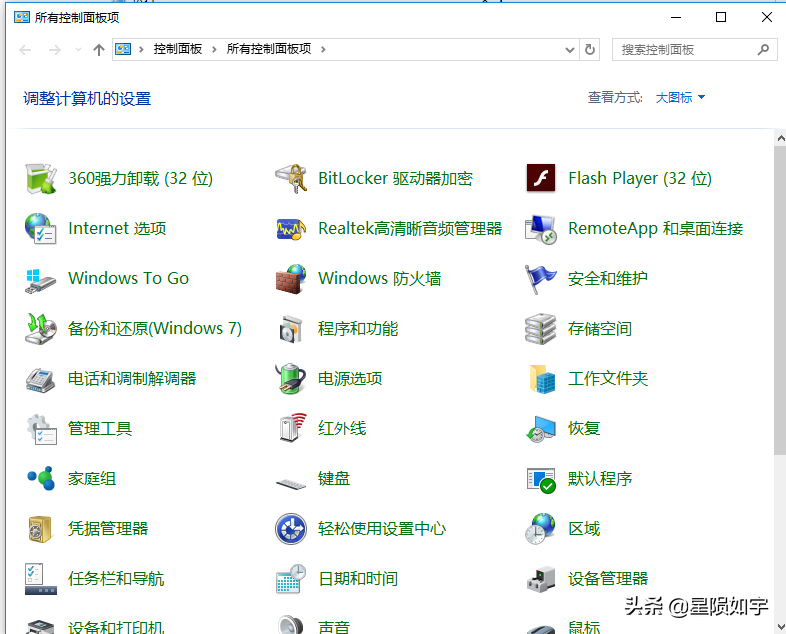Open the 大图标 view mode dropdown
Viewport: 786px width, 634px height.
pos(680,97)
